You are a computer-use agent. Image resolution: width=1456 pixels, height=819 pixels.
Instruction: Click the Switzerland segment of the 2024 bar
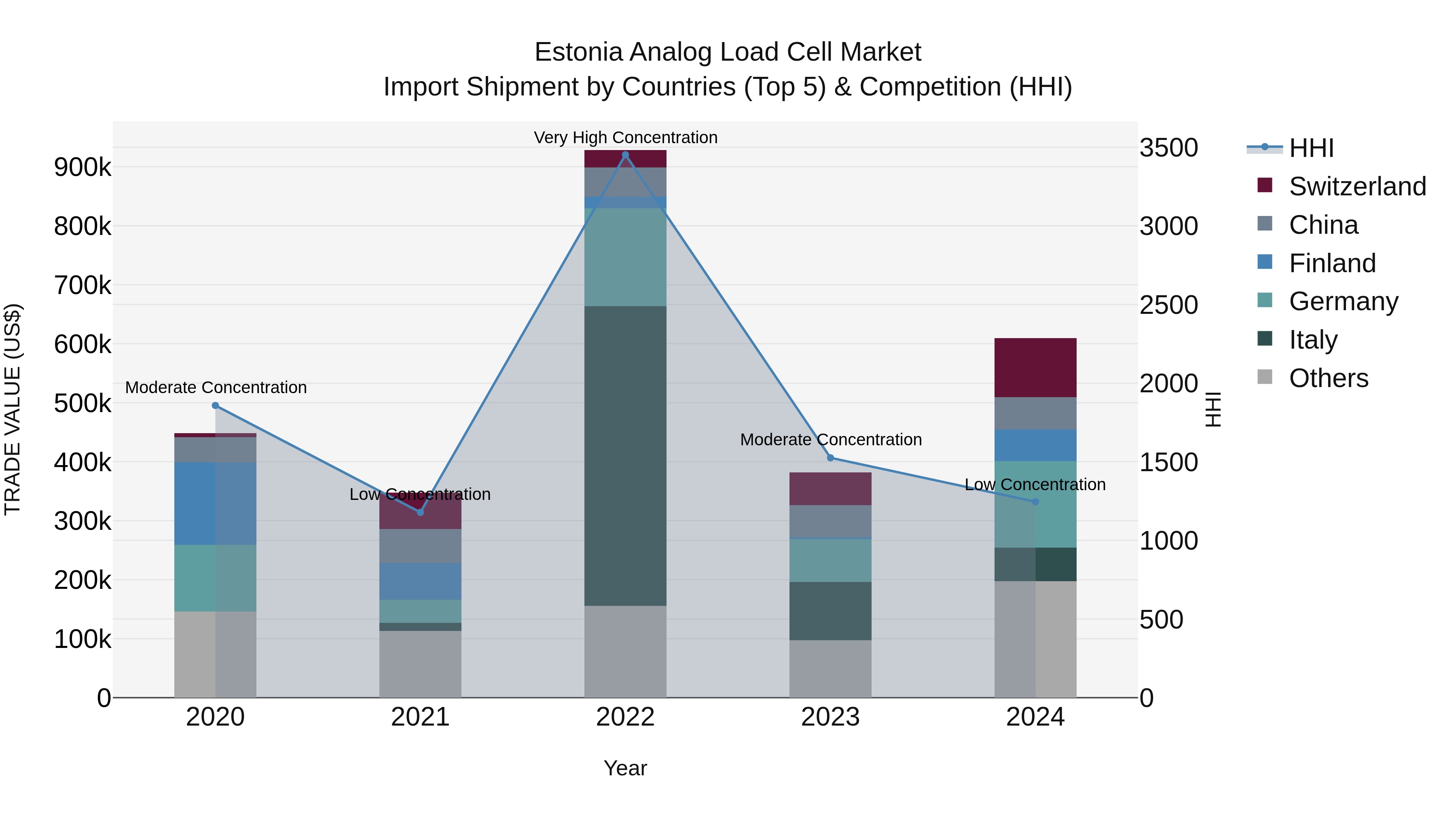(1035, 368)
